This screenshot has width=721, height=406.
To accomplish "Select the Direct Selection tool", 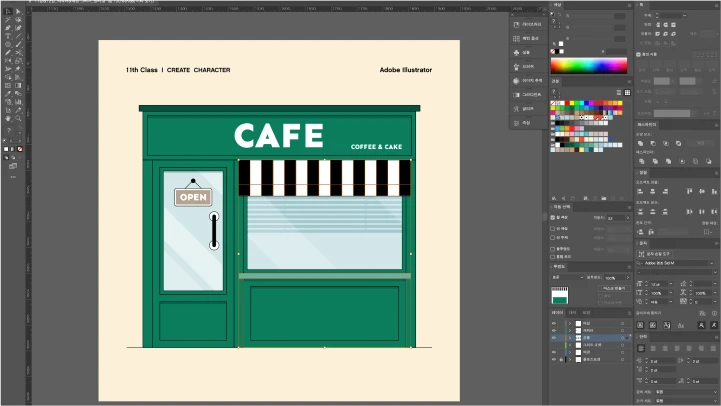I will coord(18,11).
